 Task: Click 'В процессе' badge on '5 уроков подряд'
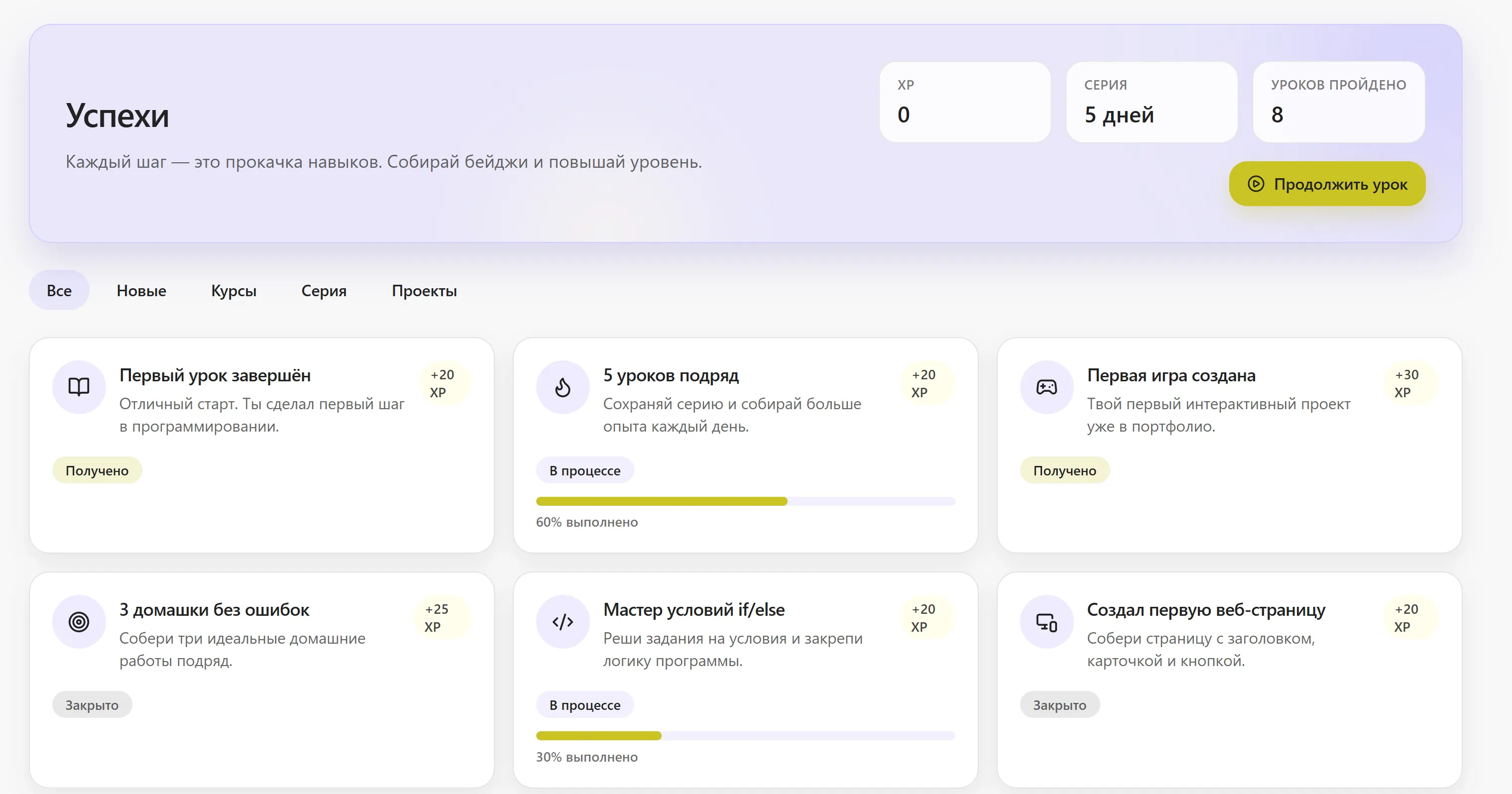coord(584,470)
